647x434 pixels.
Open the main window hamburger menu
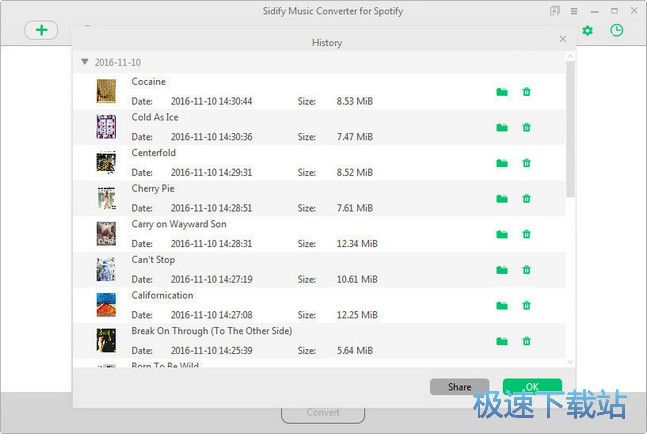(x=574, y=11)
